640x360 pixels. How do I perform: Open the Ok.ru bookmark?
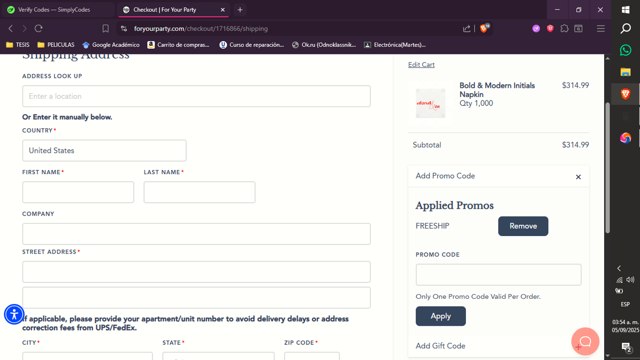pos(324,45)
